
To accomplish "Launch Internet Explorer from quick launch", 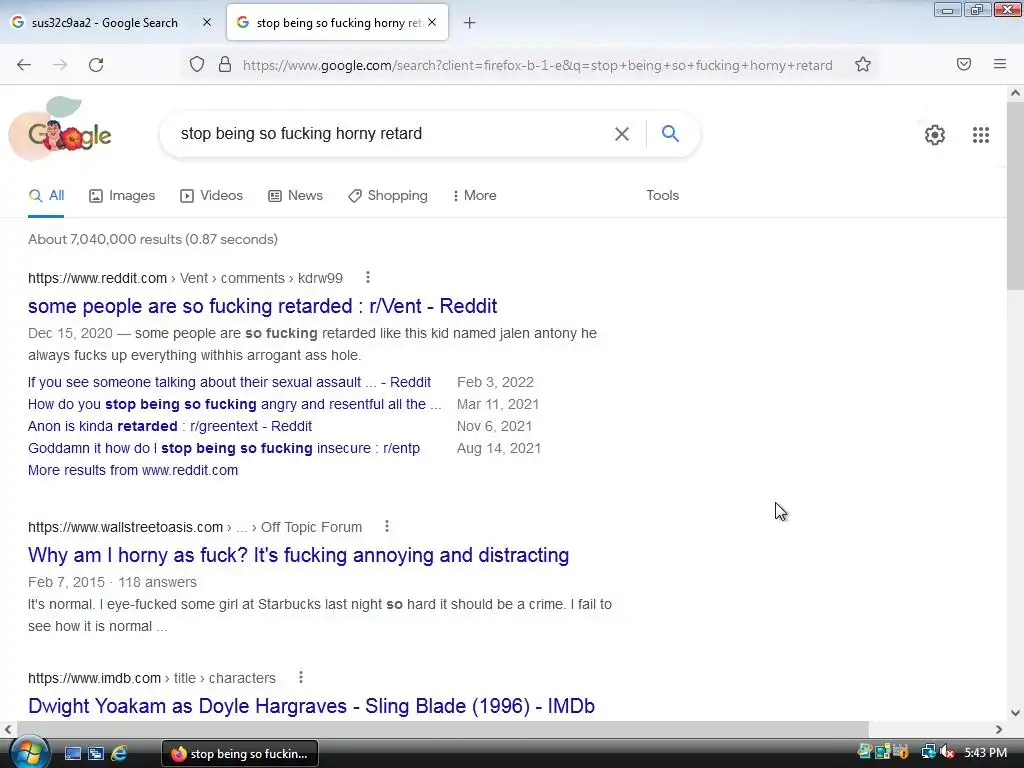I will point(119,754).
